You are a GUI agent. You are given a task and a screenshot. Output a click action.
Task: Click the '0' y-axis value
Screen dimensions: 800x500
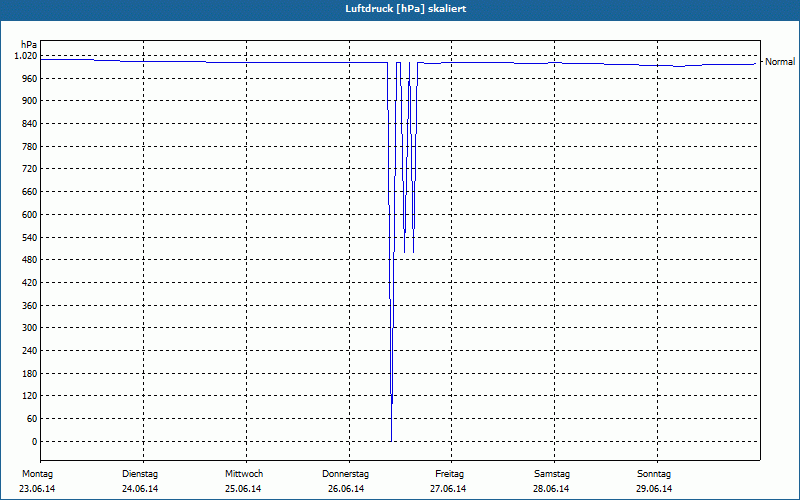coord(35,442)
